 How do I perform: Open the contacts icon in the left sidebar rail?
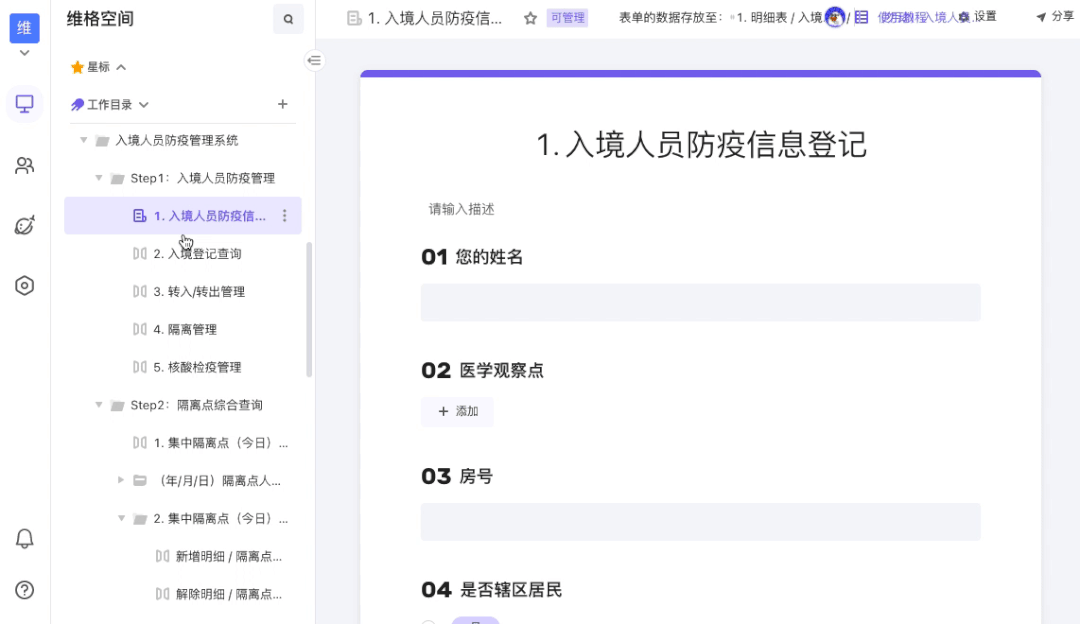23,165
